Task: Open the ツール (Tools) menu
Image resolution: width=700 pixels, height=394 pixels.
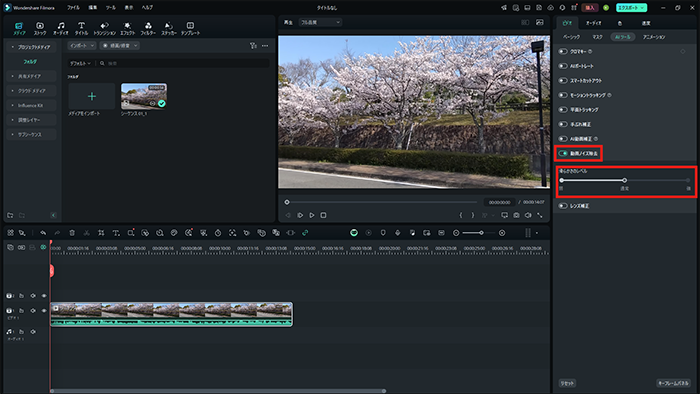Action: [x=111, y=8]
